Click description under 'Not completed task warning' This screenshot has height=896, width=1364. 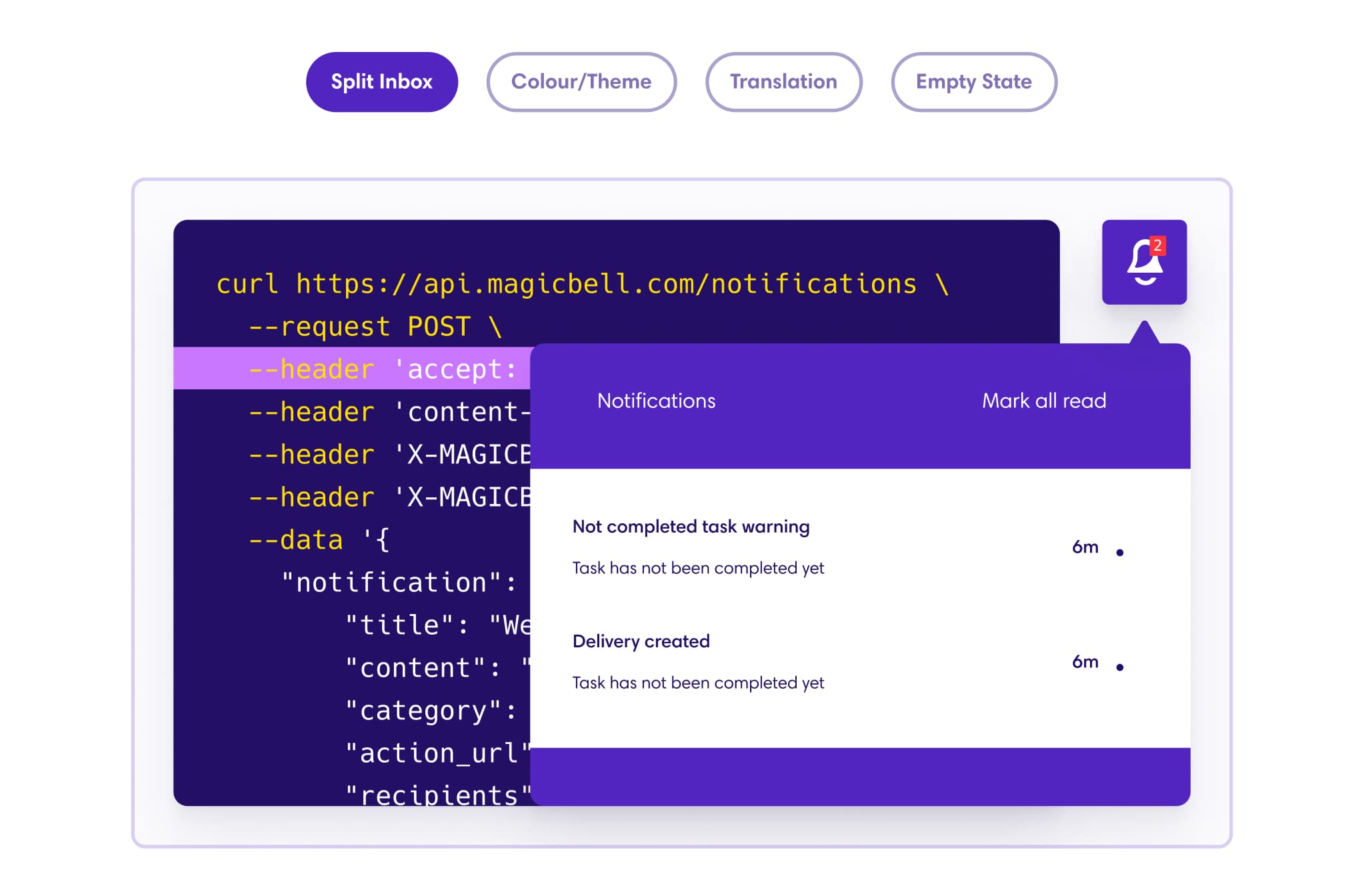click(x=698, y=568)
